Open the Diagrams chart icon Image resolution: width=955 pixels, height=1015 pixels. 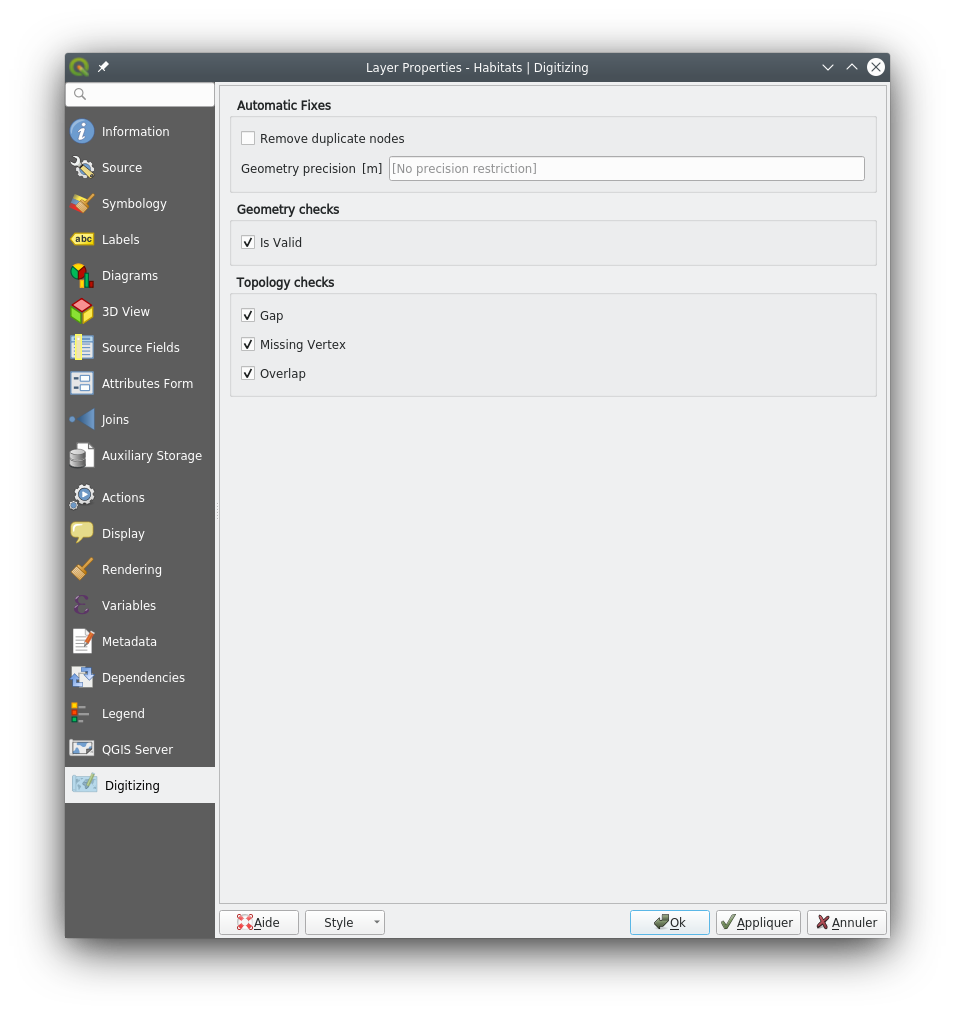click(82, 276)
